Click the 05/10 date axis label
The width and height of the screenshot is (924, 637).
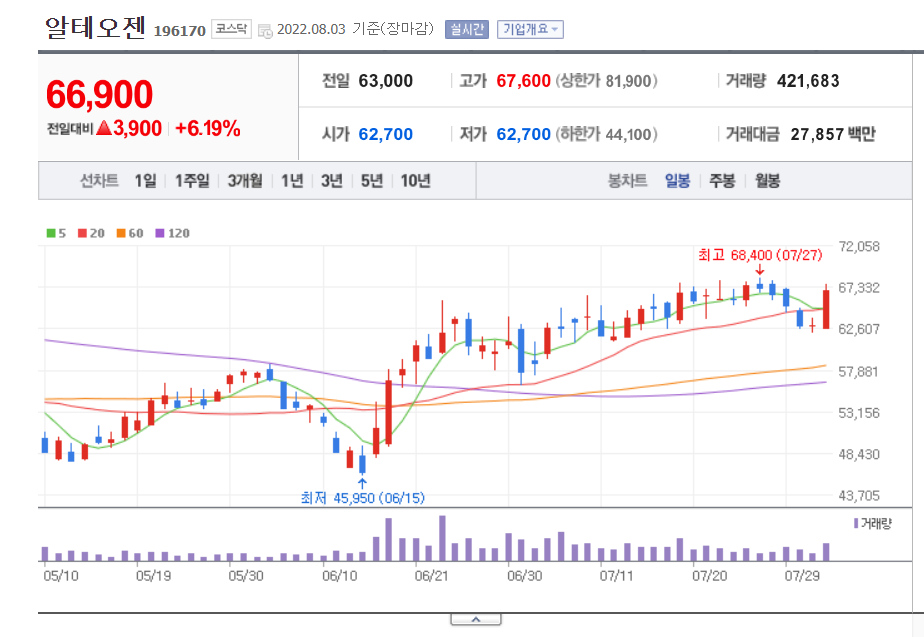(x=61, y=576)
